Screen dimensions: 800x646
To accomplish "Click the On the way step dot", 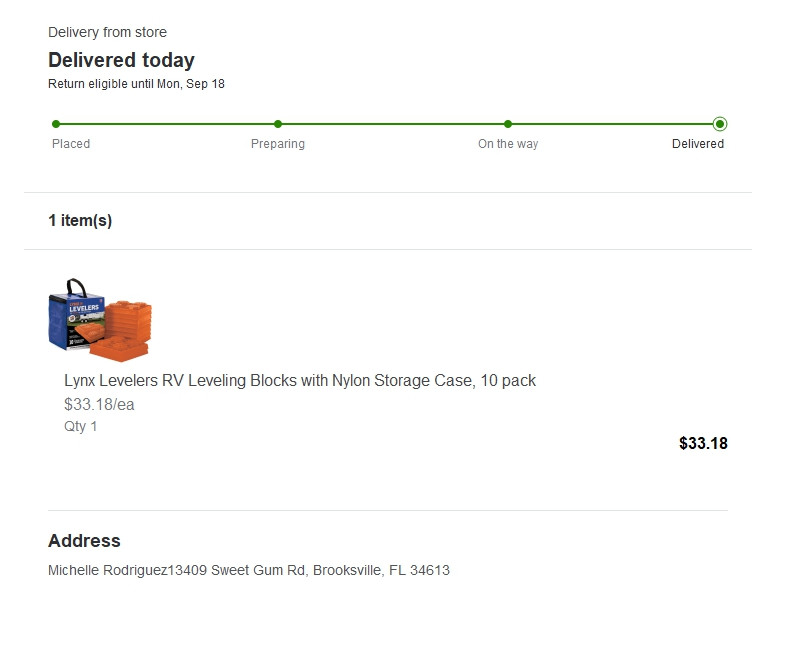I will coord(508,124).
